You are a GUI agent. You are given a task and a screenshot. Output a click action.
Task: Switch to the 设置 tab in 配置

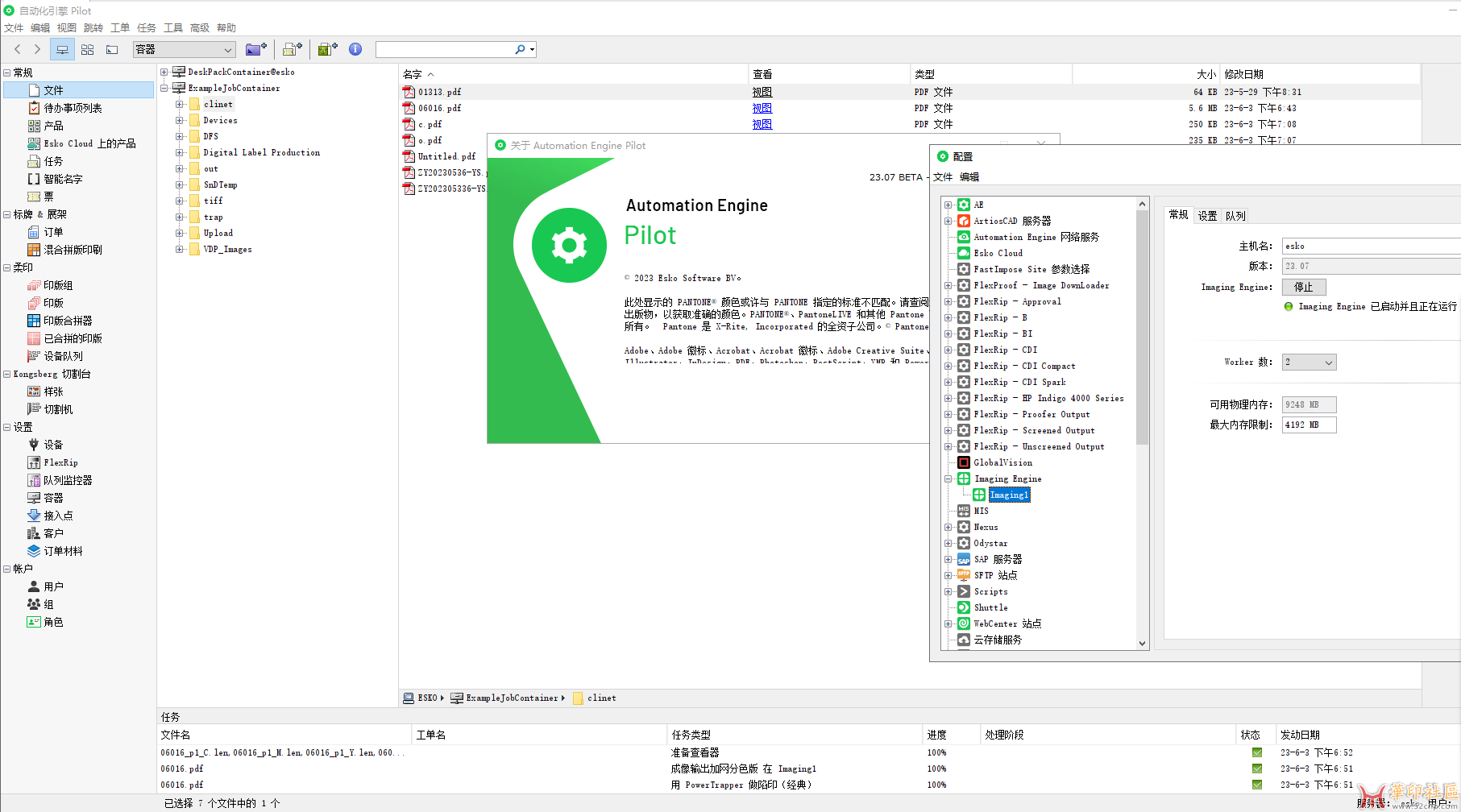[1207, 216]
